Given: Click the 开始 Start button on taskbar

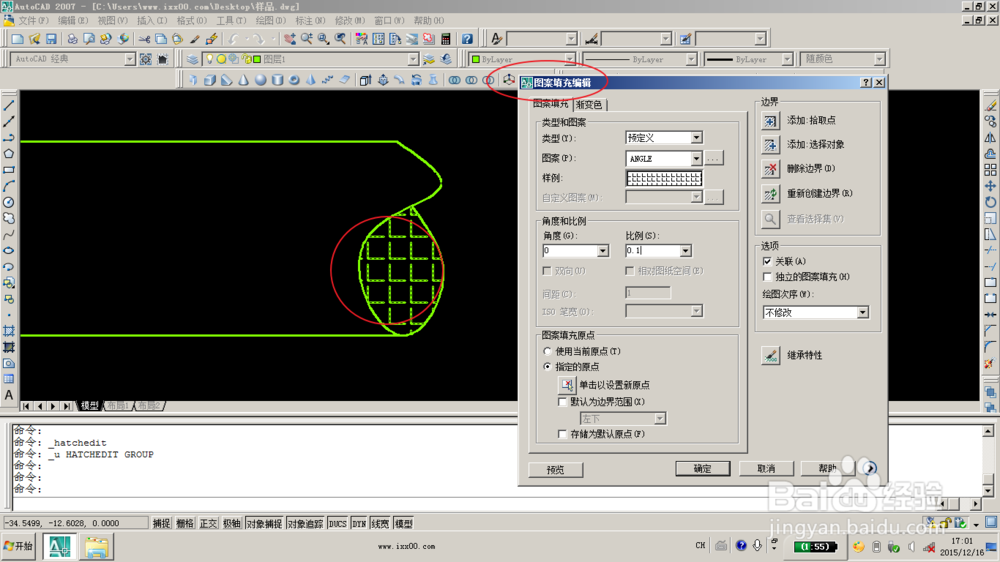Looking at the screenshot, I should click(x=18, y=546).
